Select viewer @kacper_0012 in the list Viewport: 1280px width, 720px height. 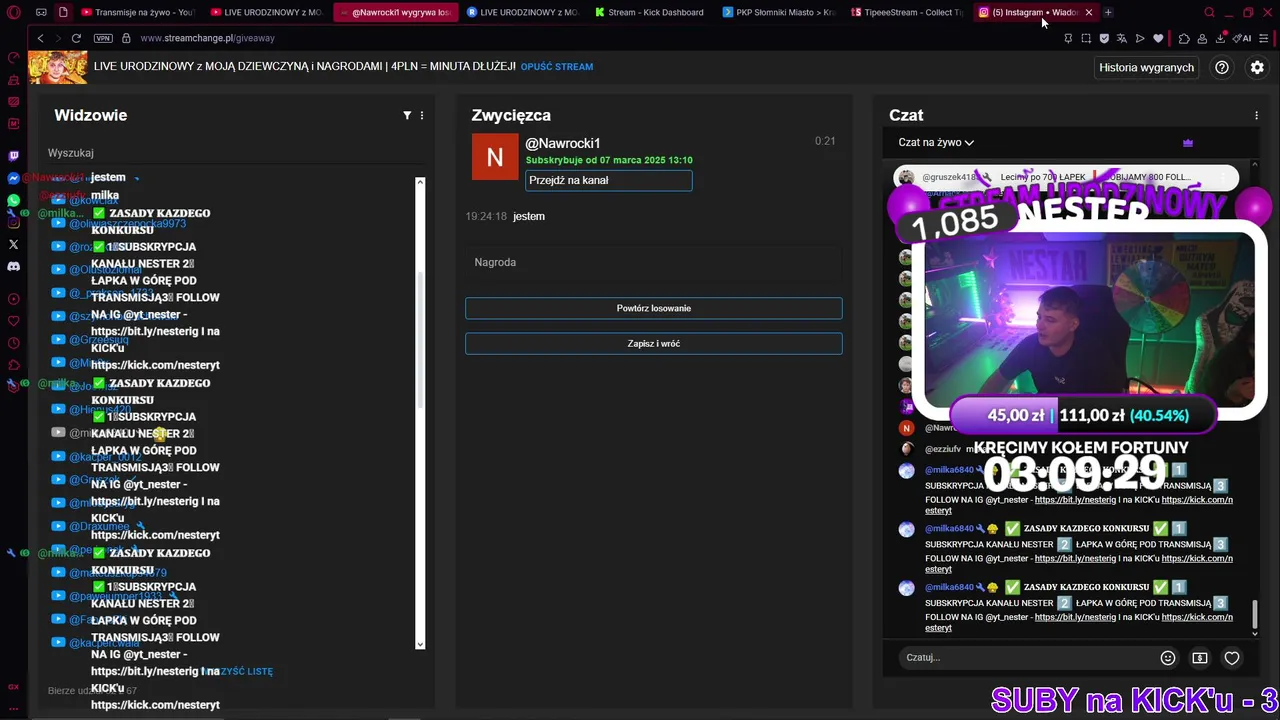pos(106,457)
